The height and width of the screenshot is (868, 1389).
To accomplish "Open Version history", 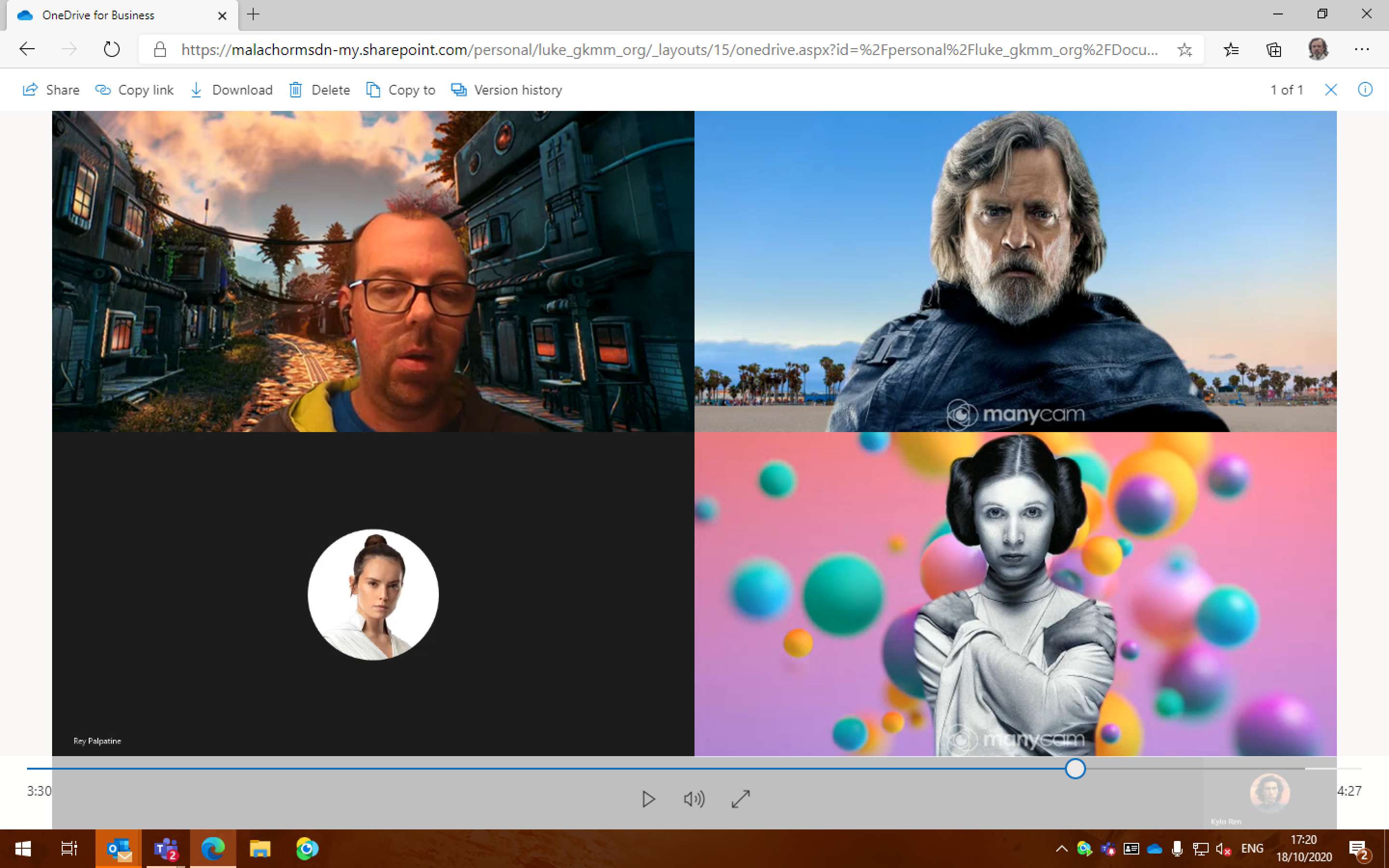I will pyautogui.click(x=506, y=90).
